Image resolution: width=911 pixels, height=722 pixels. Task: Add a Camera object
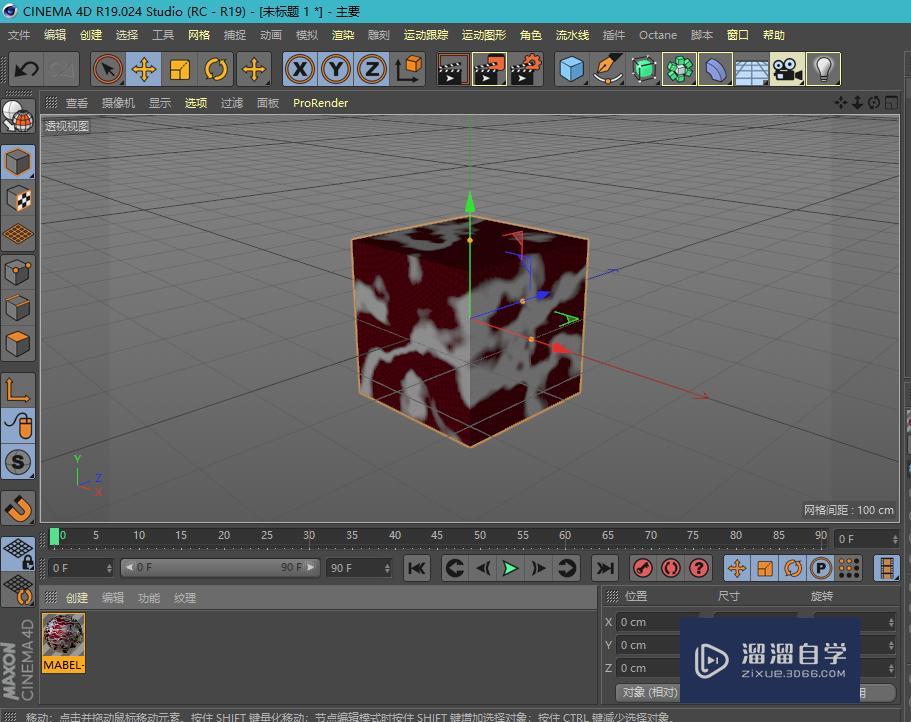787,69
